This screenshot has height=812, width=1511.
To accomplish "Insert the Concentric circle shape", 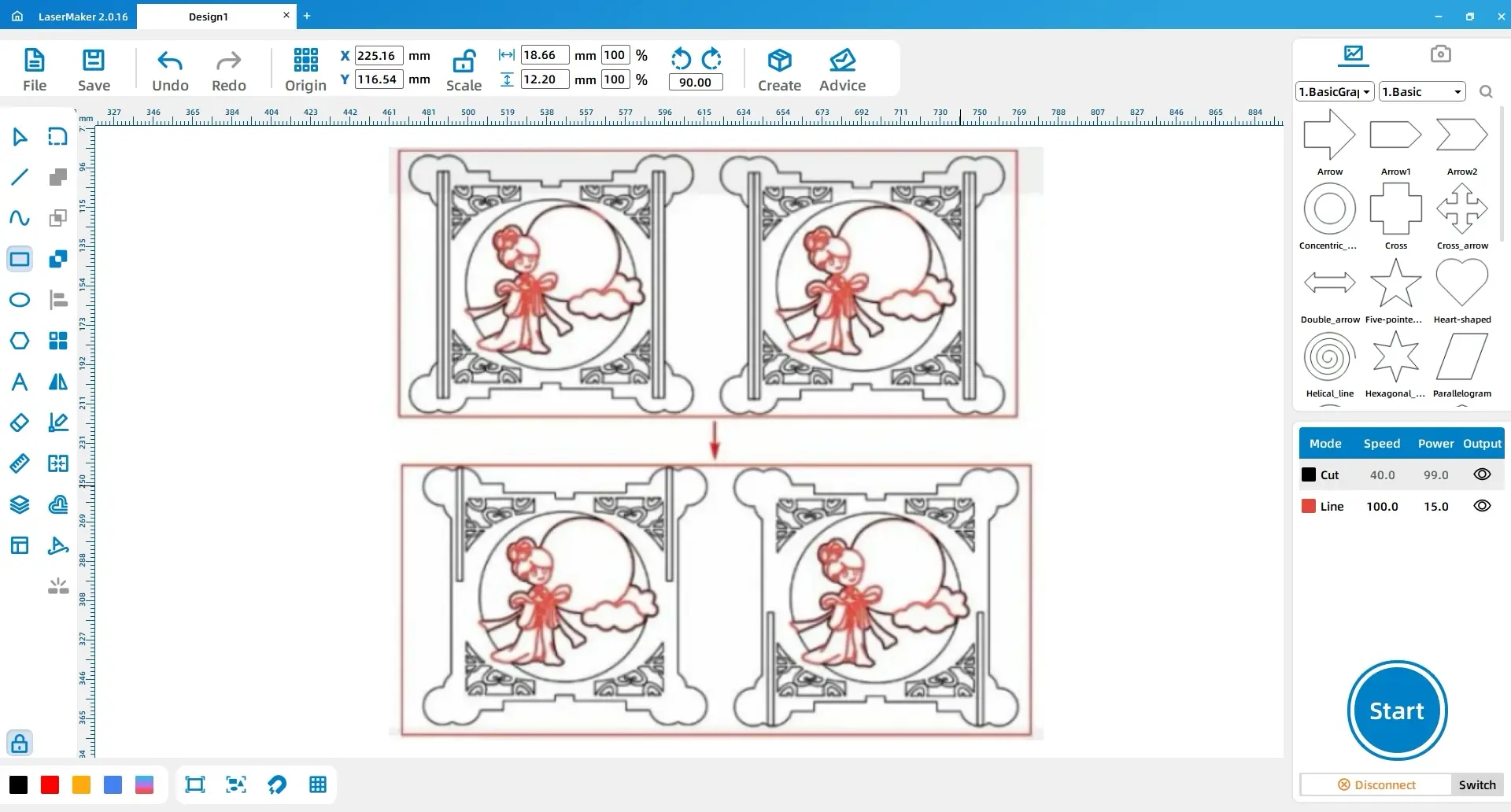I will (1329, 217).
